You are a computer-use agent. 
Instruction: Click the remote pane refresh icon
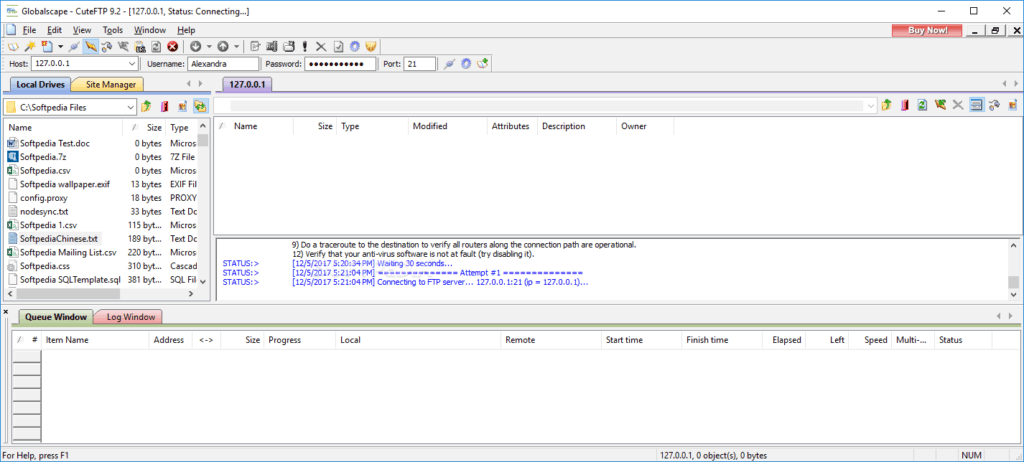pos(922,105)
